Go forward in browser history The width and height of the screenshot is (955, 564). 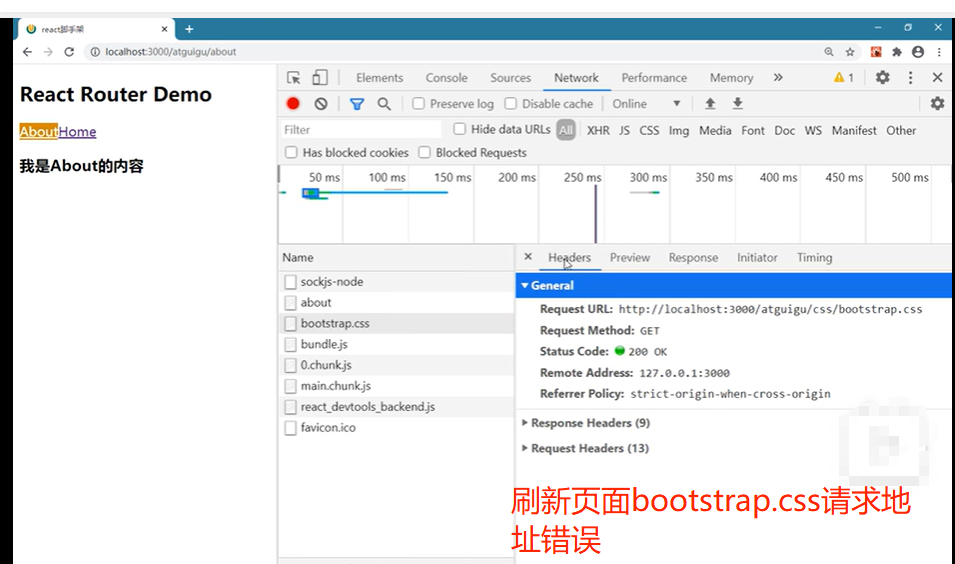coord(48,52)
